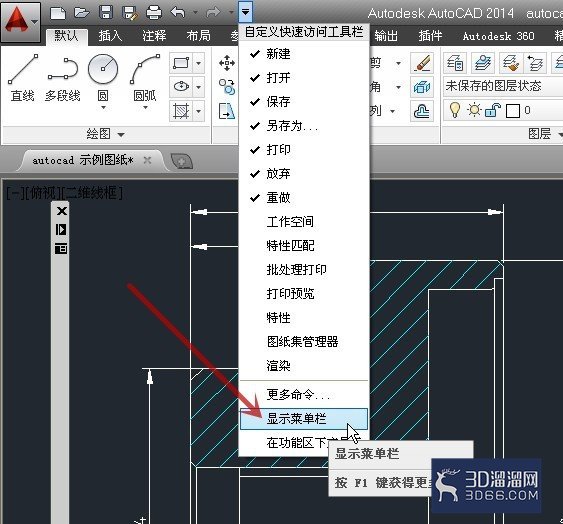Click the rectangle draw tool icon
Screen dimensions: 563x524
[181, 64]
